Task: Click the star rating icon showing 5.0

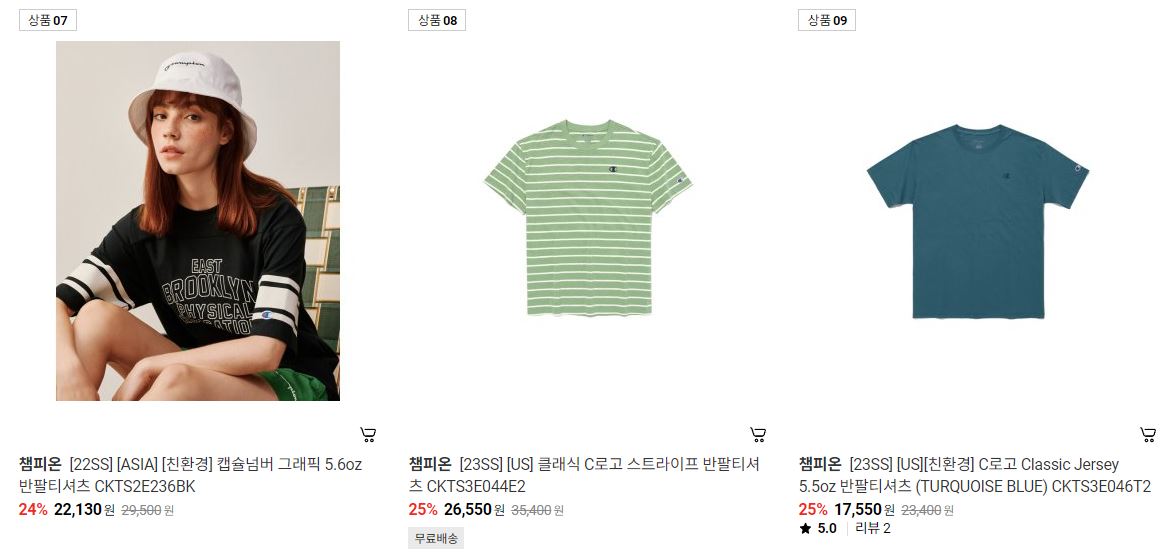Action: click(806, 528)
